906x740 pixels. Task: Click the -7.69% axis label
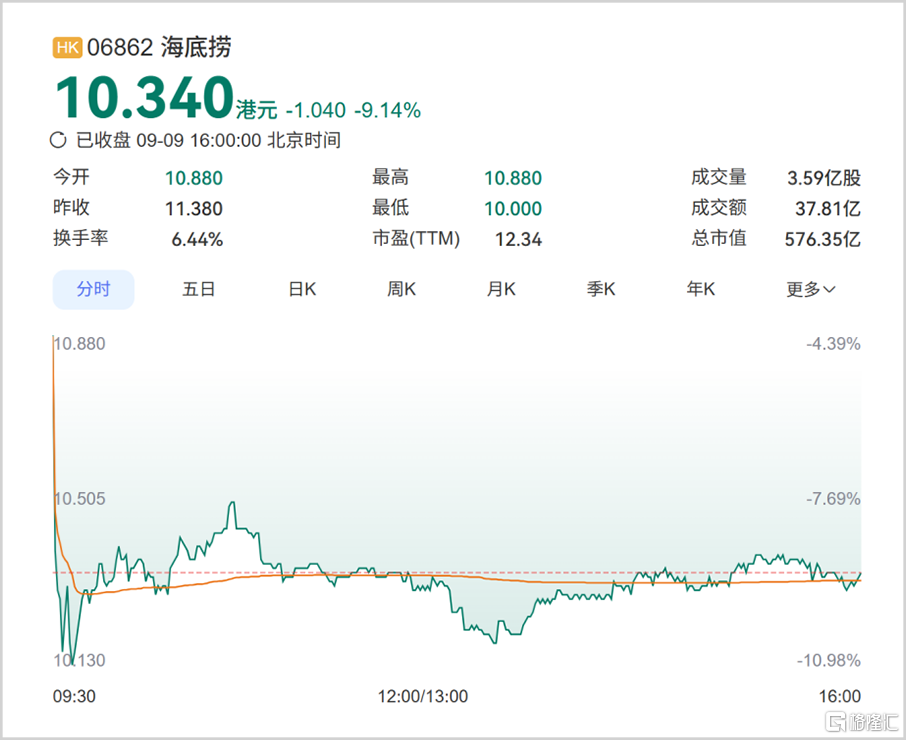(x=833, y=499)
